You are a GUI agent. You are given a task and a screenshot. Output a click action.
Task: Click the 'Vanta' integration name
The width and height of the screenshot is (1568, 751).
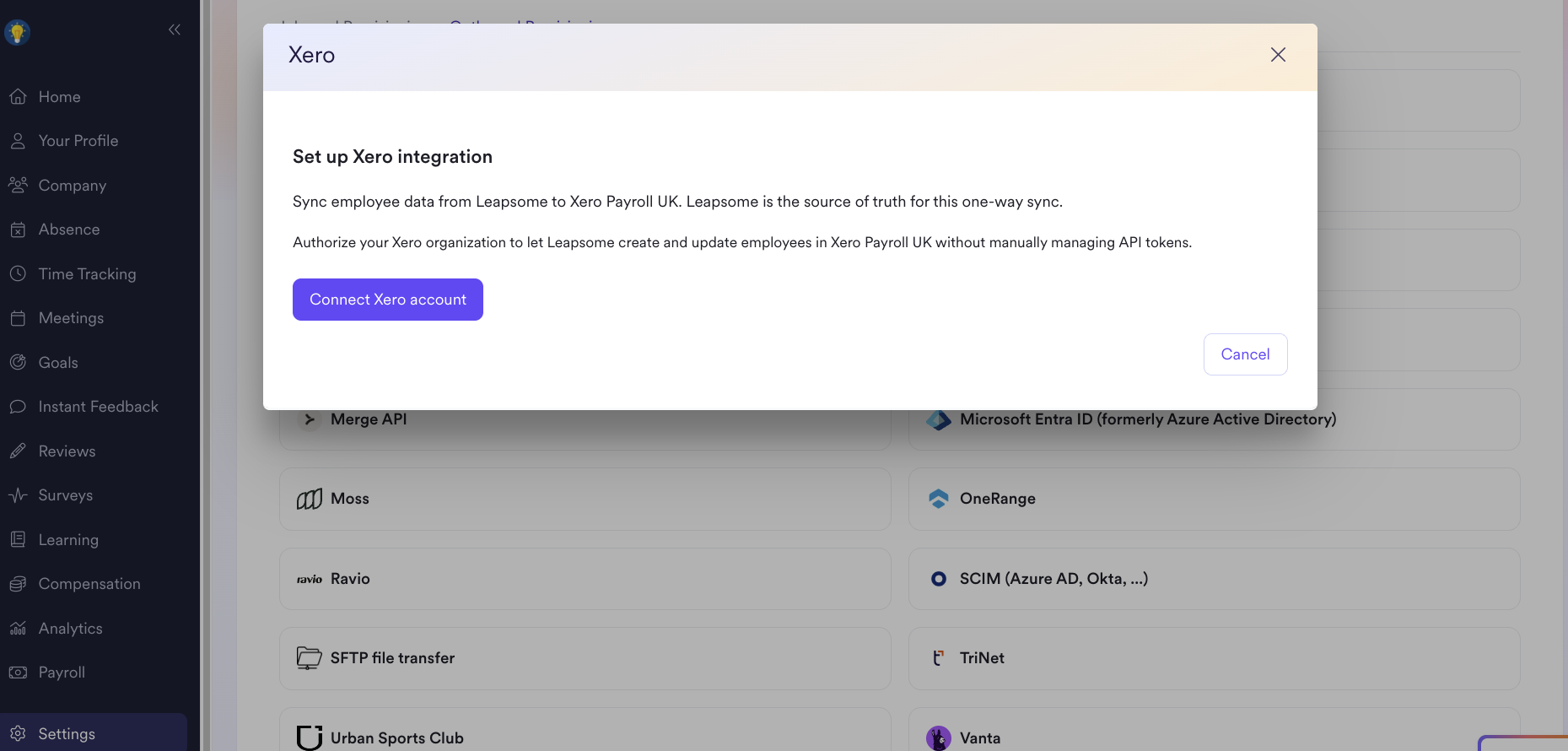pyautogui.click(x=980, y=738)
